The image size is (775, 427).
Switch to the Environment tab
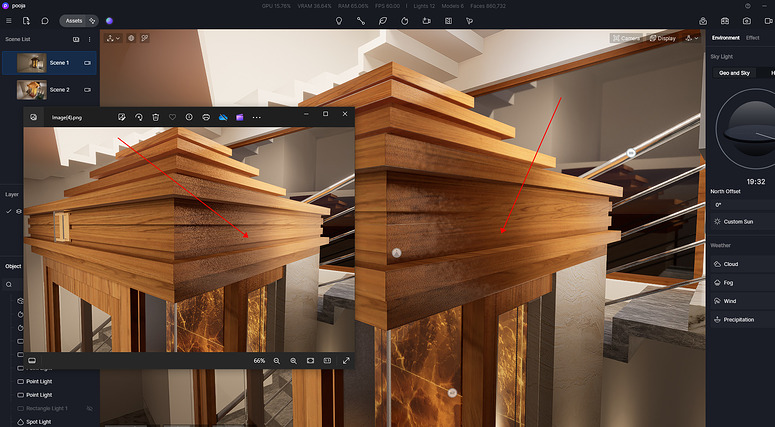coord(726,38)
